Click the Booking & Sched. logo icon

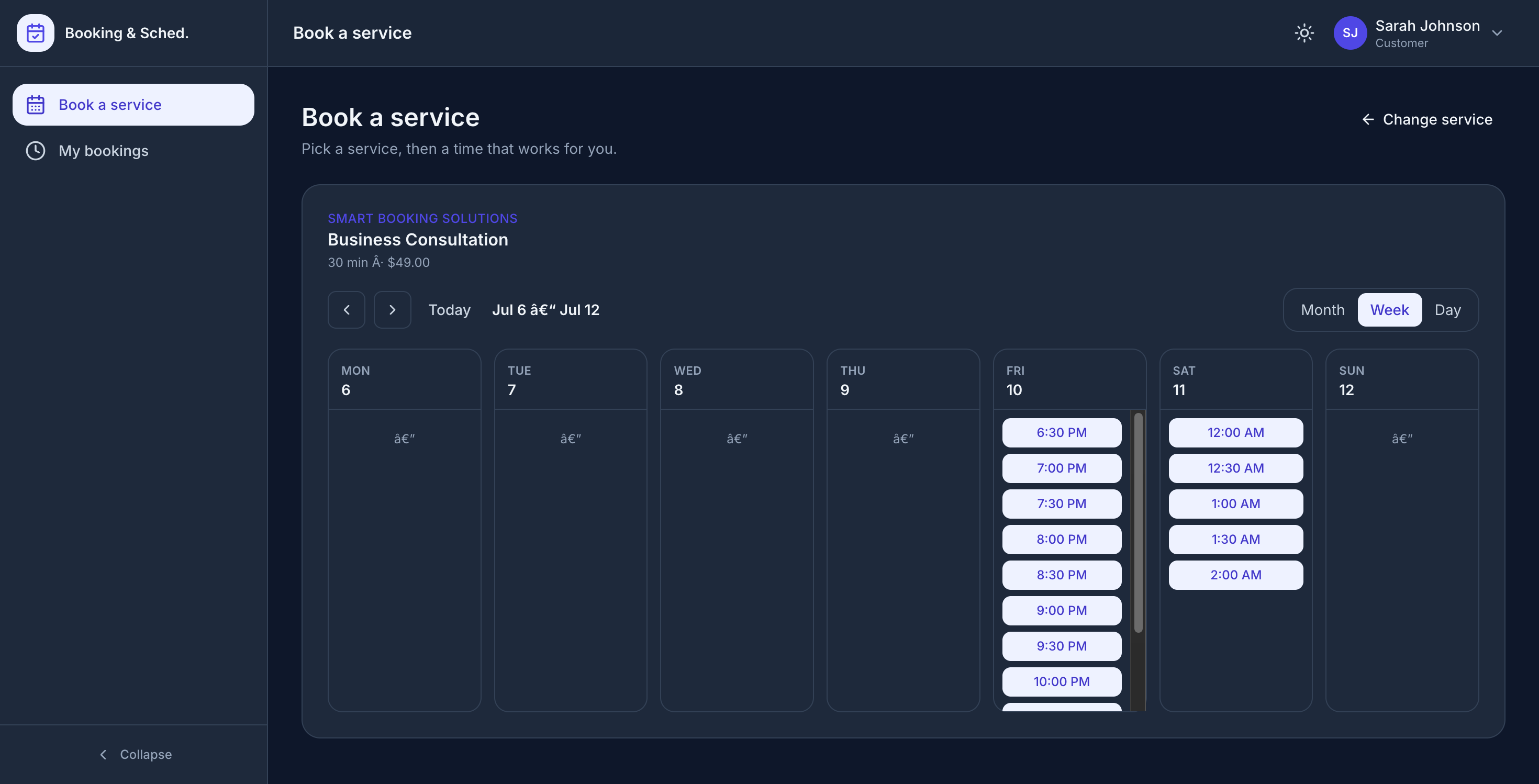[35, 33]
